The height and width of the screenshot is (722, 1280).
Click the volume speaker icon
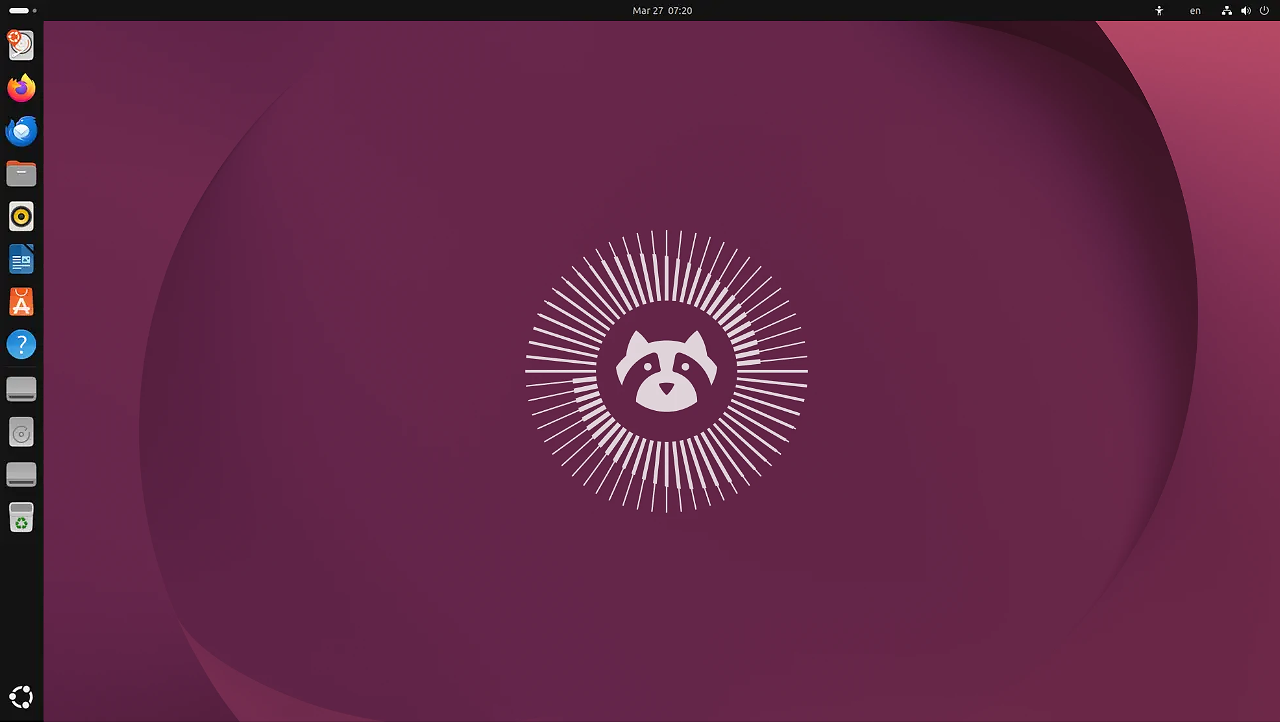1245,10
